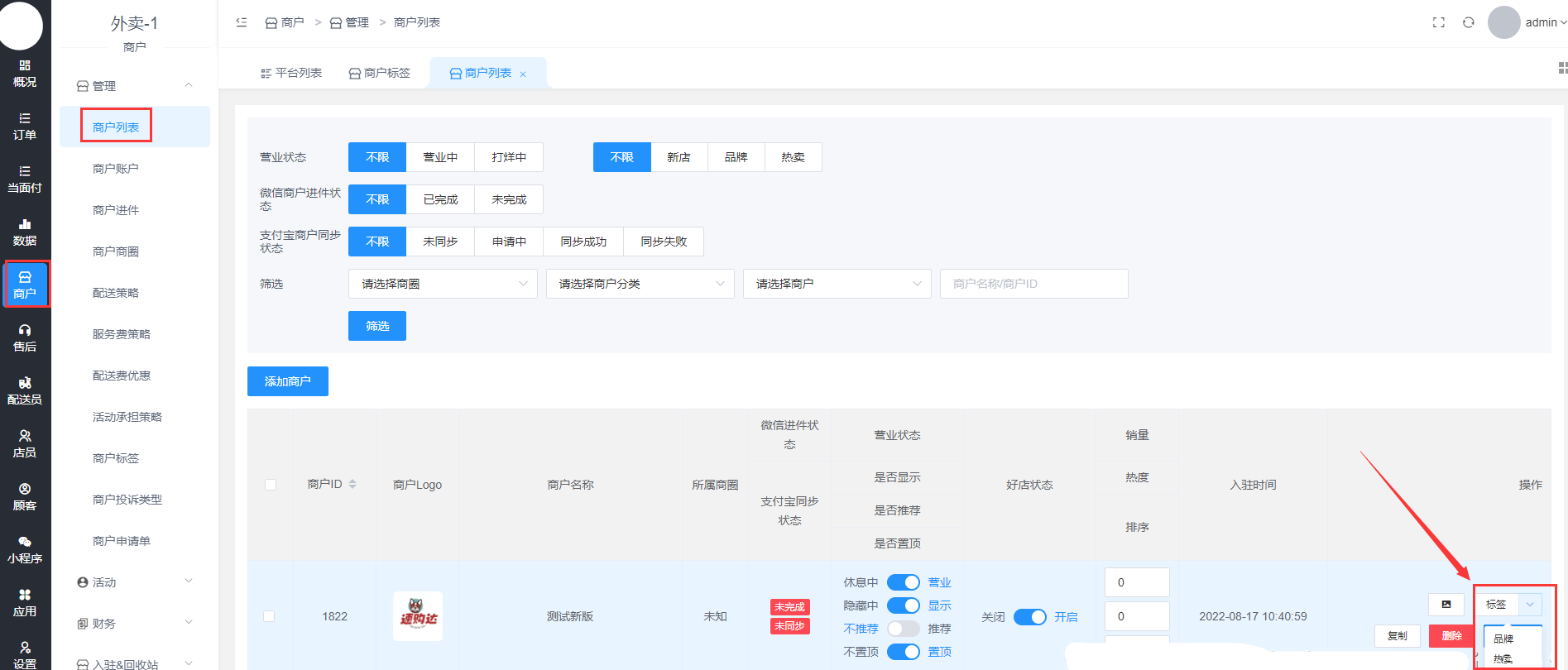The width and height of the screenshot is (1568, 670).
Task: Open the 售后 after-sales headset icon
Action: 25,337
